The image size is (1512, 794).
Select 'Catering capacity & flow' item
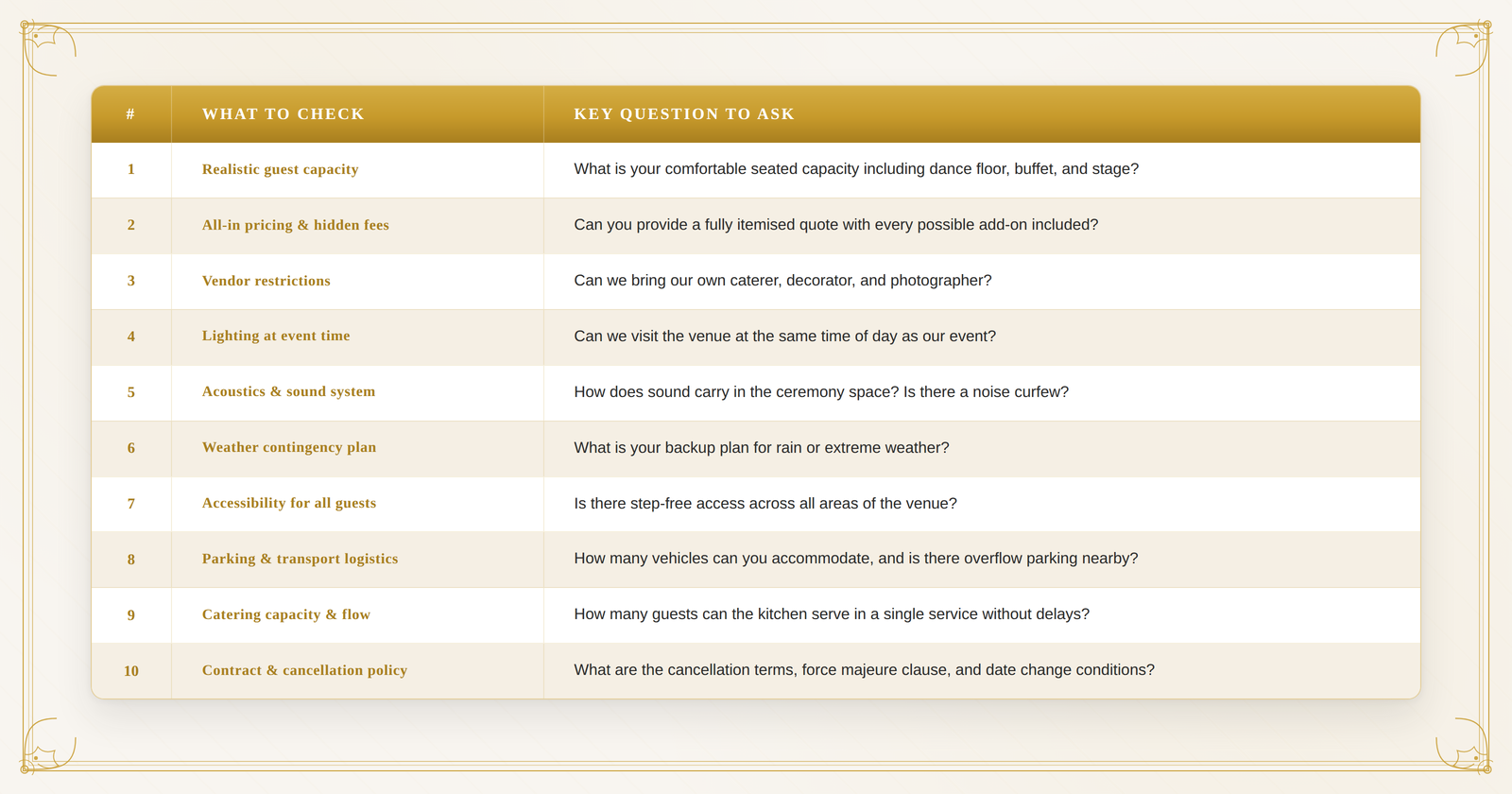pyautogui.click(x=286, y=614)
